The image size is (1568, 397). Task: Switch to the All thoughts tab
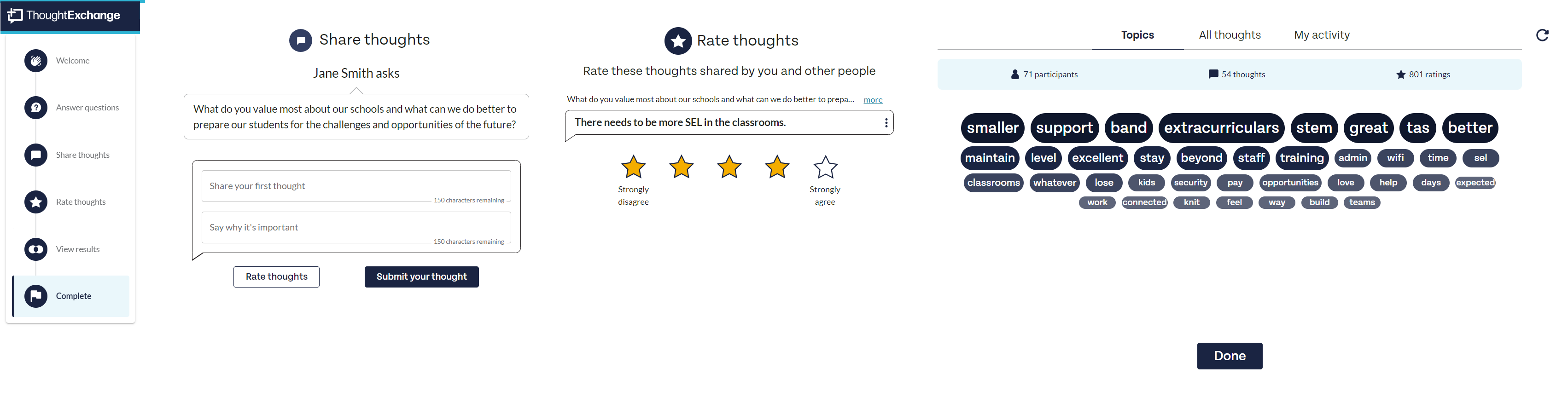[1230, 35]
